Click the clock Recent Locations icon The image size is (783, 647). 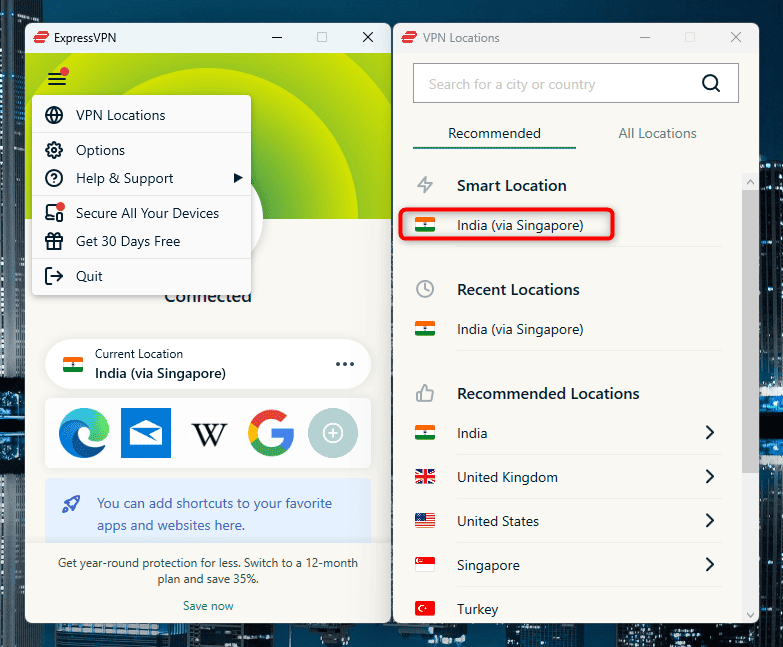[x=425, y=289]
